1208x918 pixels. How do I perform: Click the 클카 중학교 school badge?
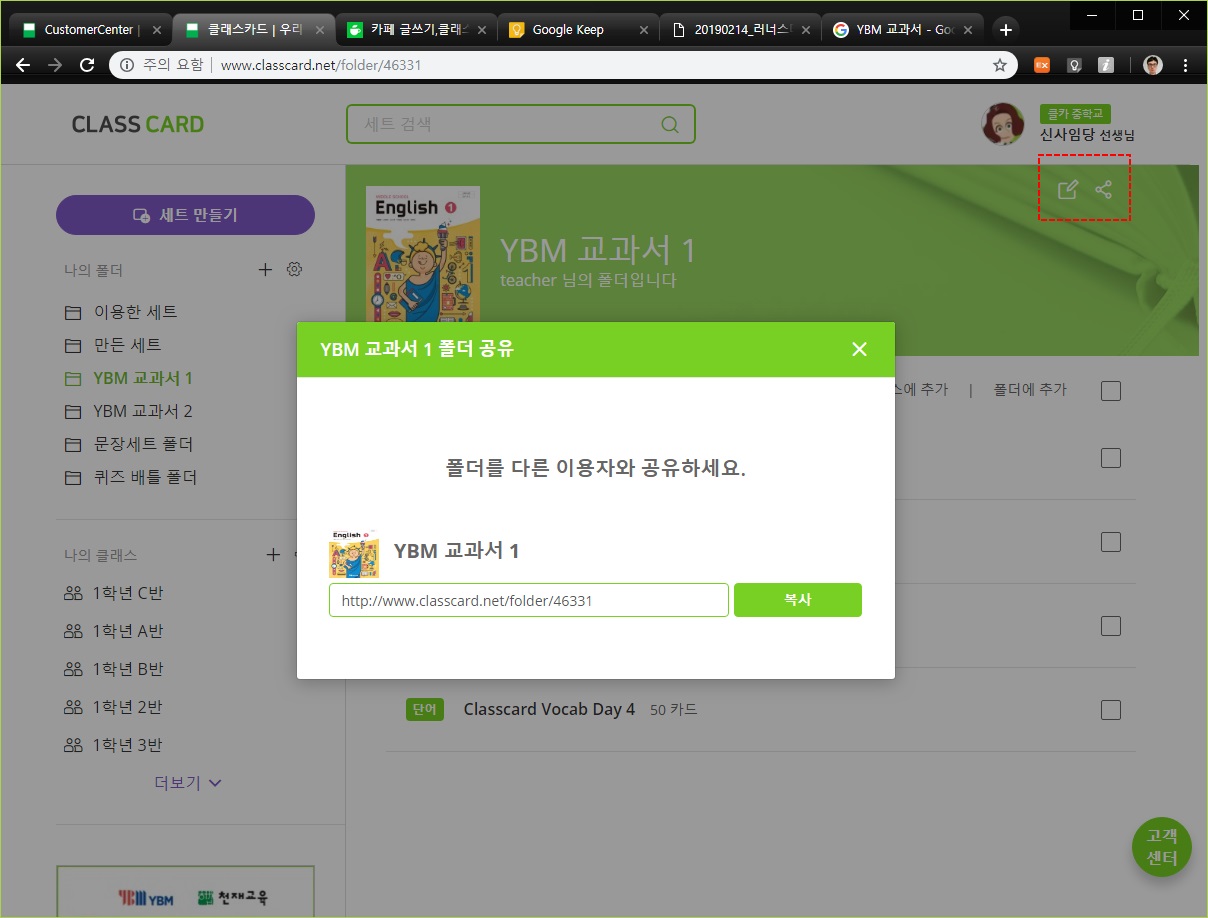click(1075, 114)
